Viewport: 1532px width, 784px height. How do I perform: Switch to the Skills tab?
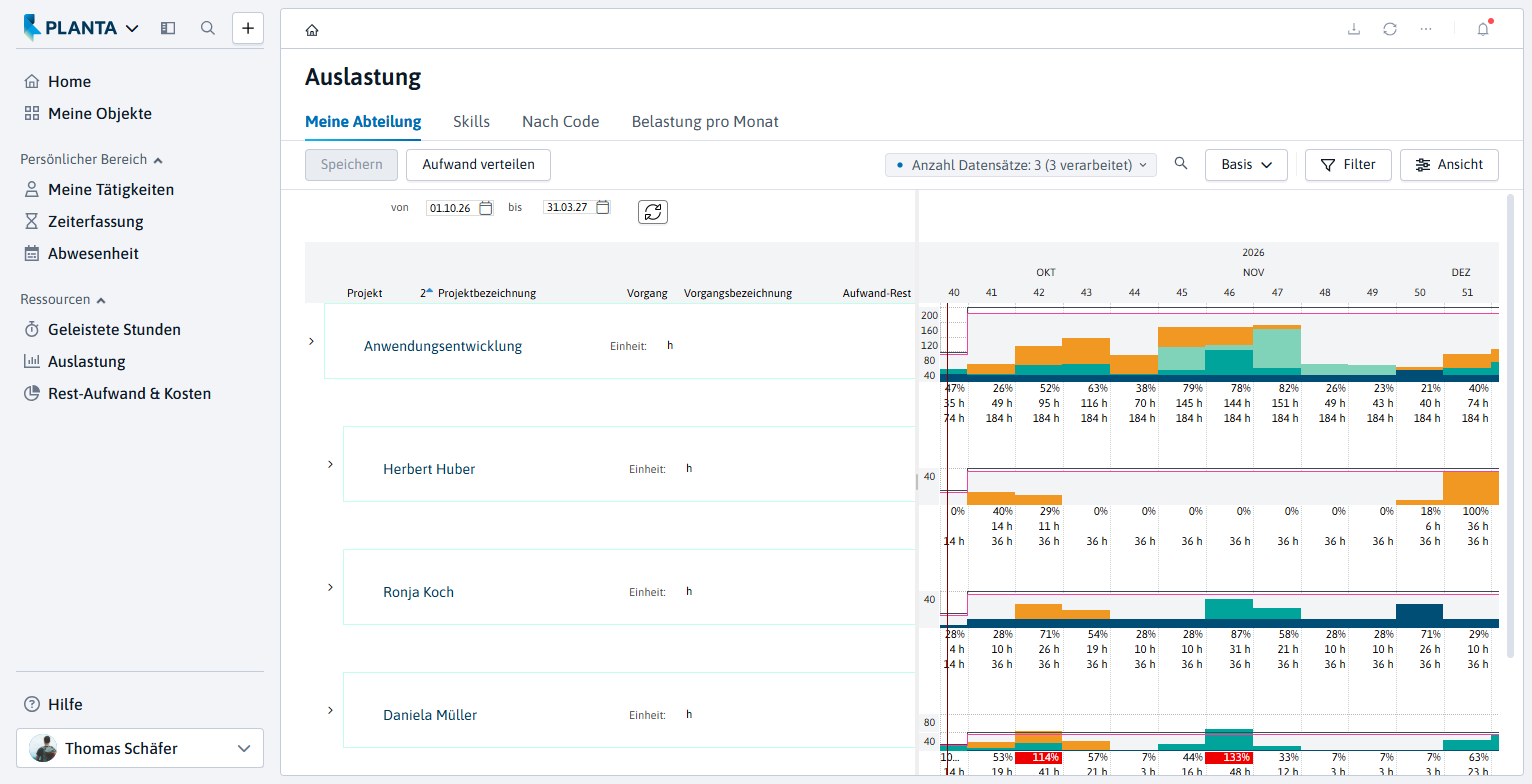coord(471,122)
